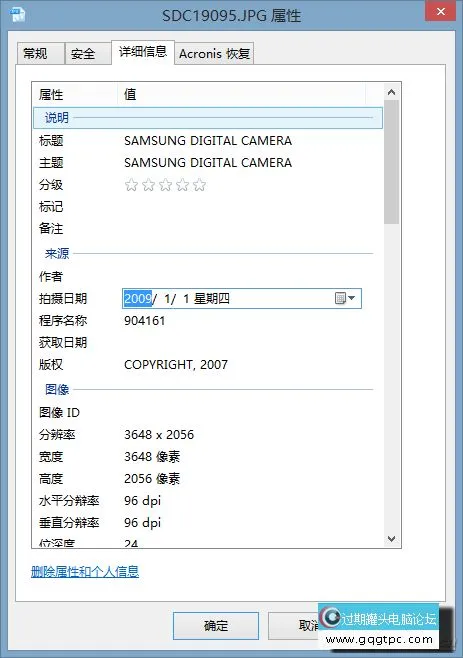Set rating to two stars
This screenshot has width=463, height=658.
coord(148,185)
